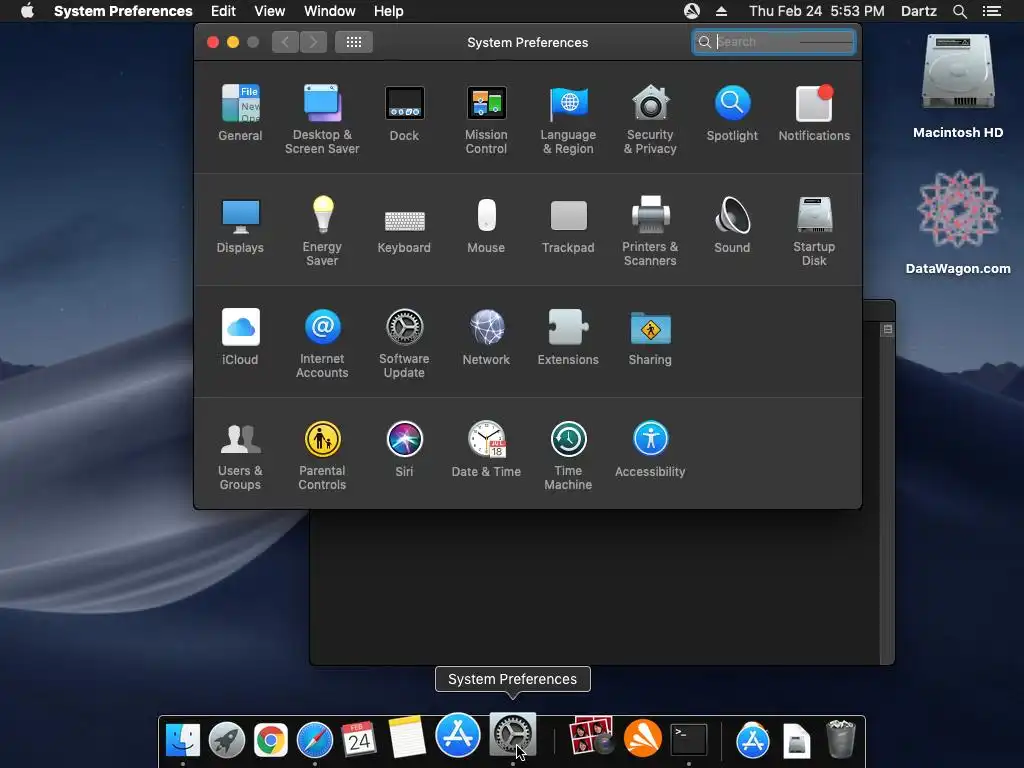
Task: Click the eject icon in menu bar
Action: click(721, 11)
